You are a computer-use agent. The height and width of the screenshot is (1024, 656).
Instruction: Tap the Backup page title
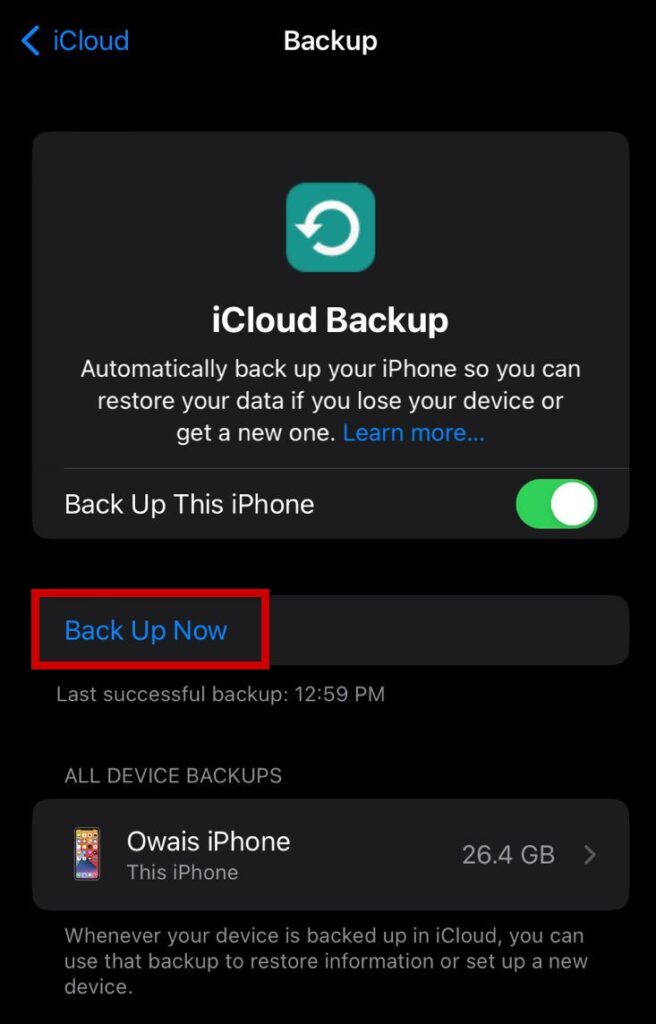331,40
